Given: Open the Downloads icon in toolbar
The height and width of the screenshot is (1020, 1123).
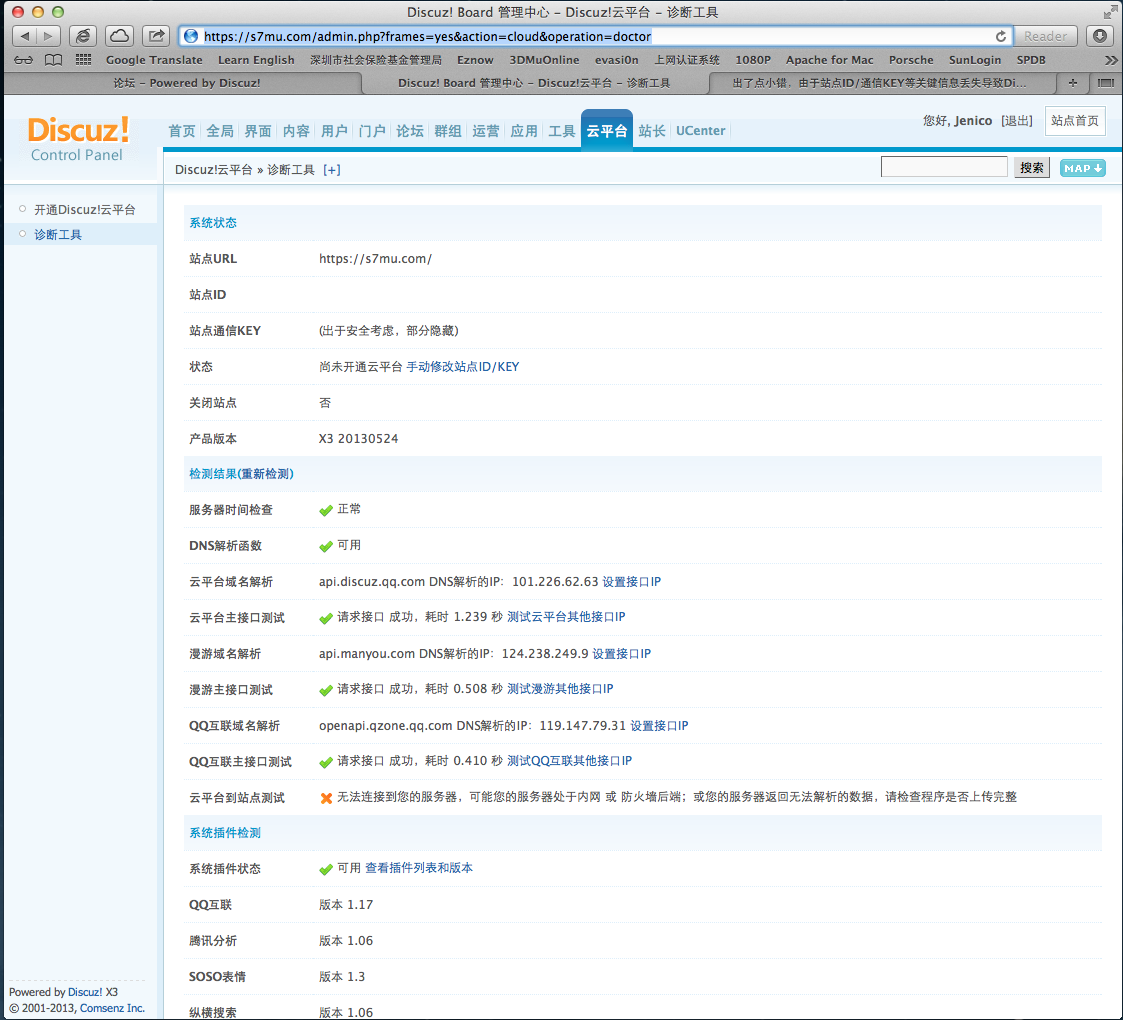Looking at the screenshot, I should 1100,36.
